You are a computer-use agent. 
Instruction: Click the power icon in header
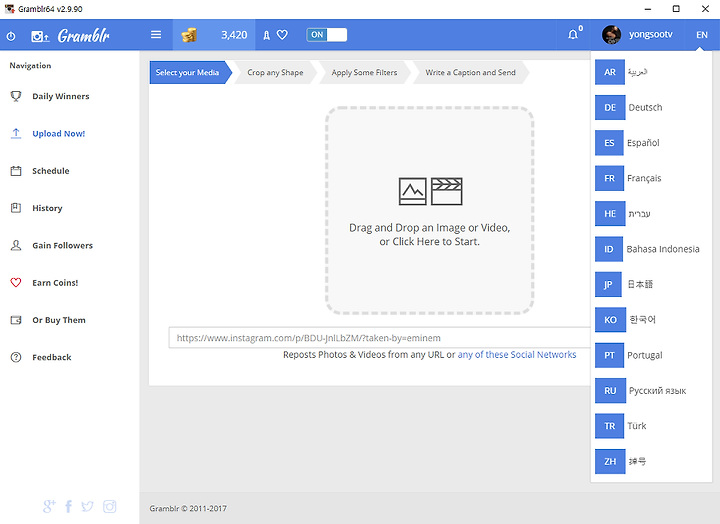pos(11,35)
